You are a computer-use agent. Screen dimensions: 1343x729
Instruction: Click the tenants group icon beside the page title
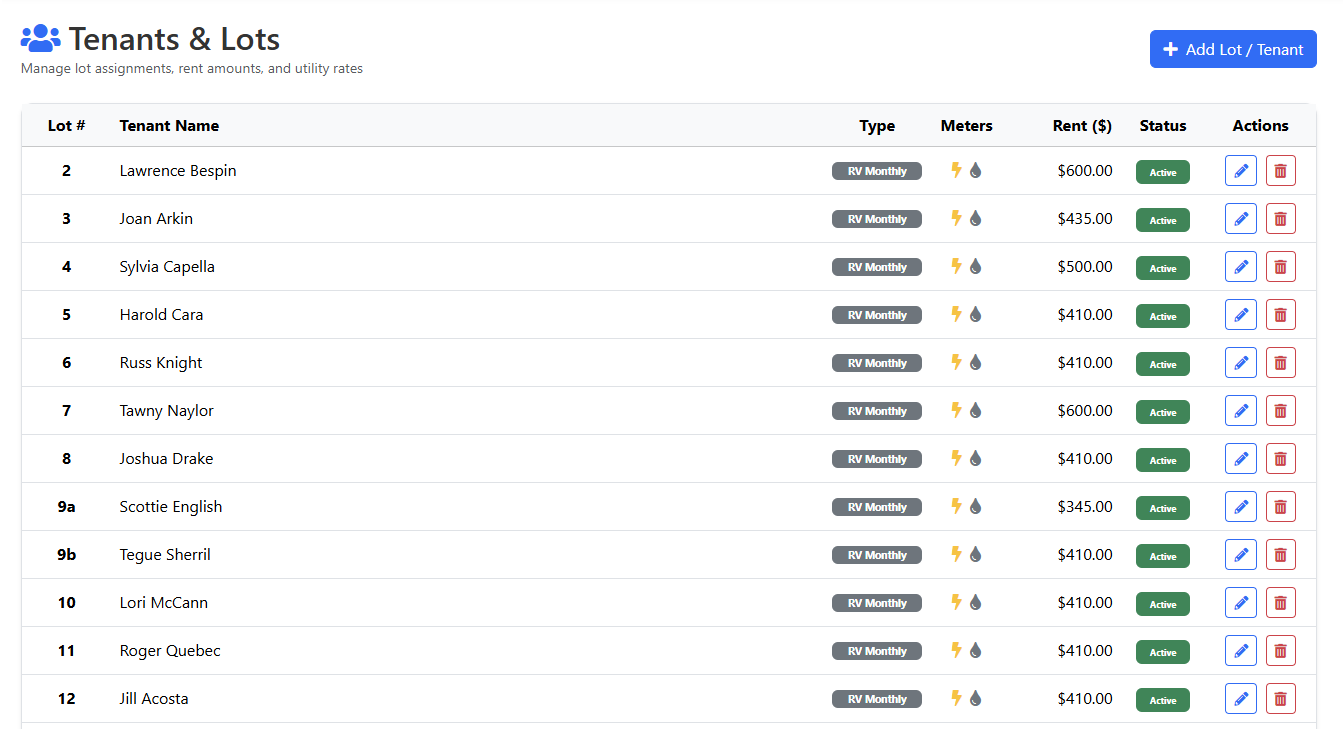point(41,39)
